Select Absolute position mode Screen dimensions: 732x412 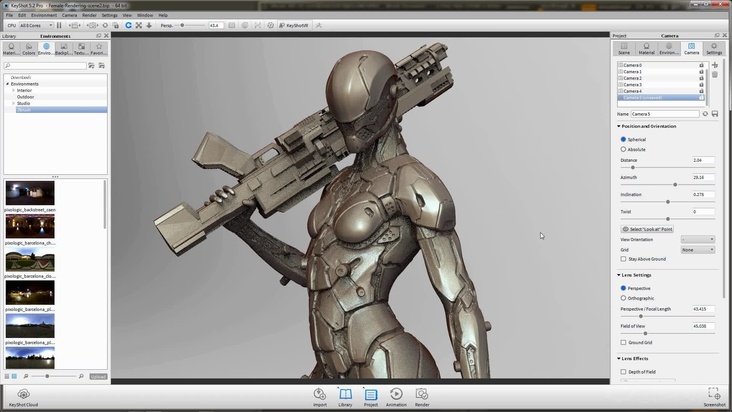(623, 149)
